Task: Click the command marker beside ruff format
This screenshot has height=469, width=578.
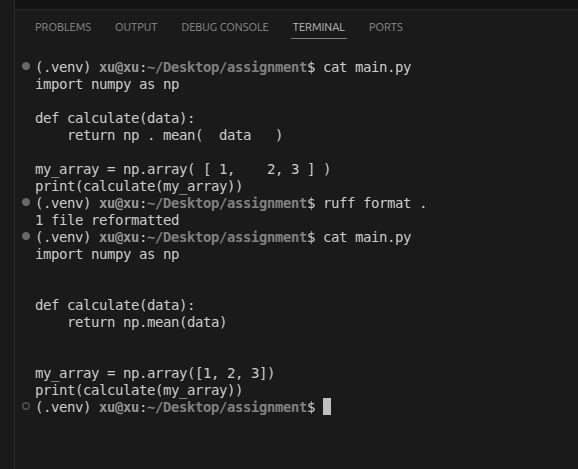Action: 26,202
